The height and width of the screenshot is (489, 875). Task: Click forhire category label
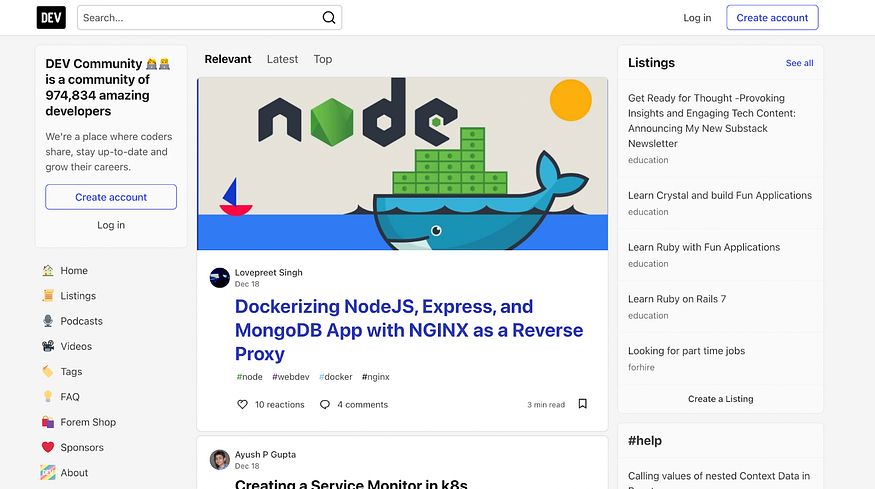[x=641, y=367]
